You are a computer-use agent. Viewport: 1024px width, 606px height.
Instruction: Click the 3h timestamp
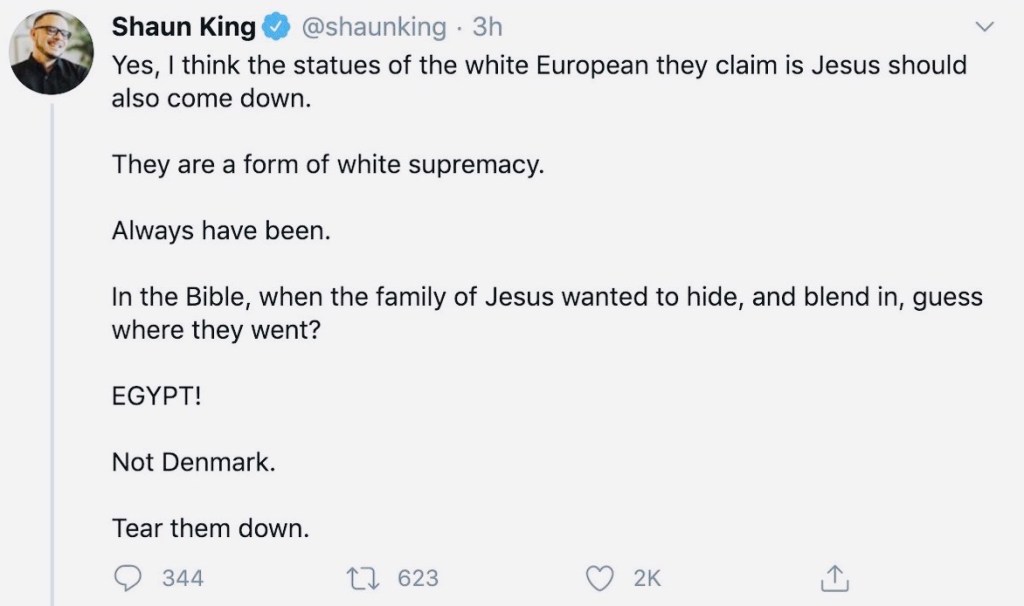(486, 27)
